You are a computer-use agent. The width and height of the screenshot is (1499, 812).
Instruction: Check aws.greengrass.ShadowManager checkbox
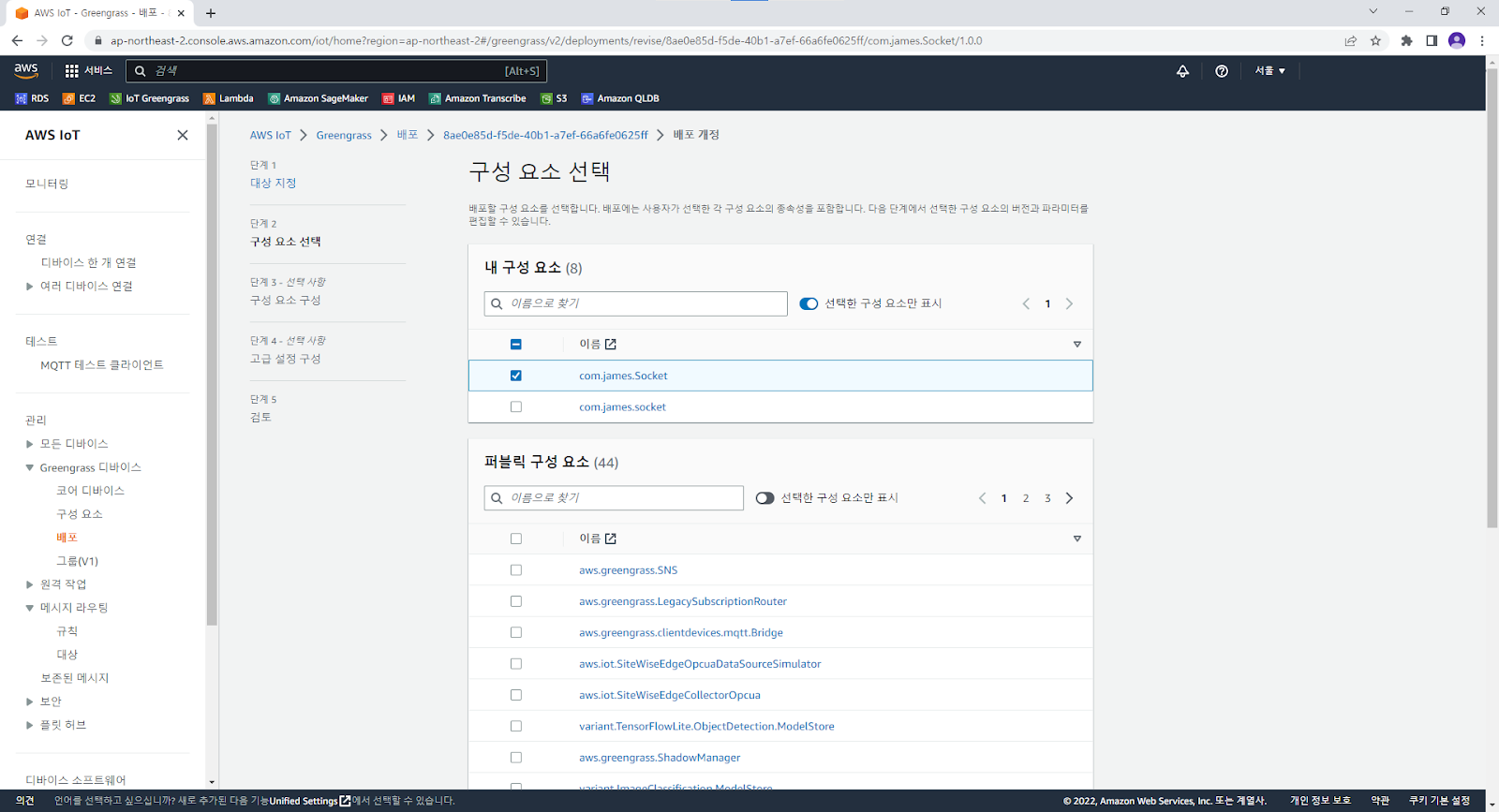tap(516, 758)
